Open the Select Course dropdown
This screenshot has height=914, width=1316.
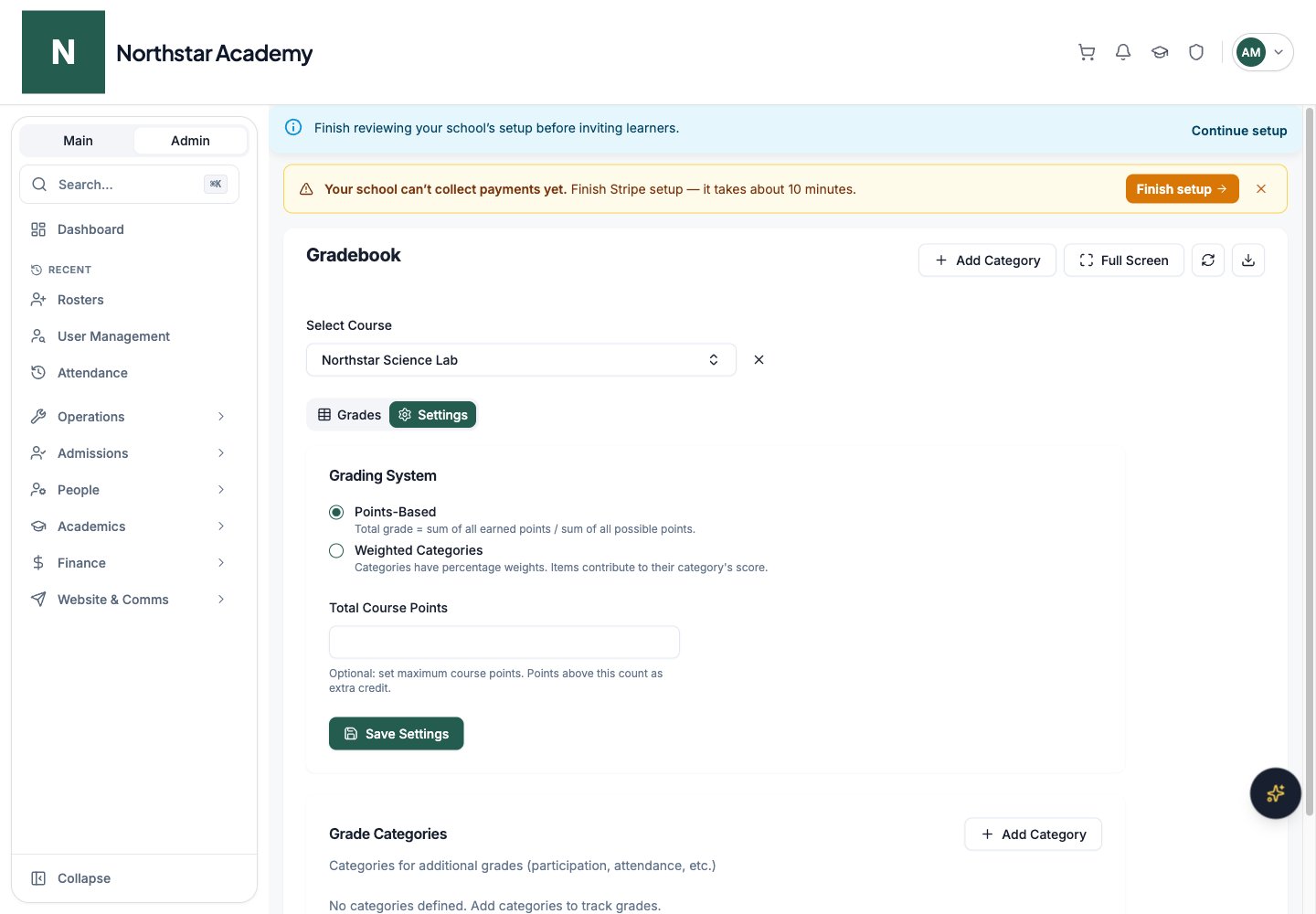coord(521,360)
